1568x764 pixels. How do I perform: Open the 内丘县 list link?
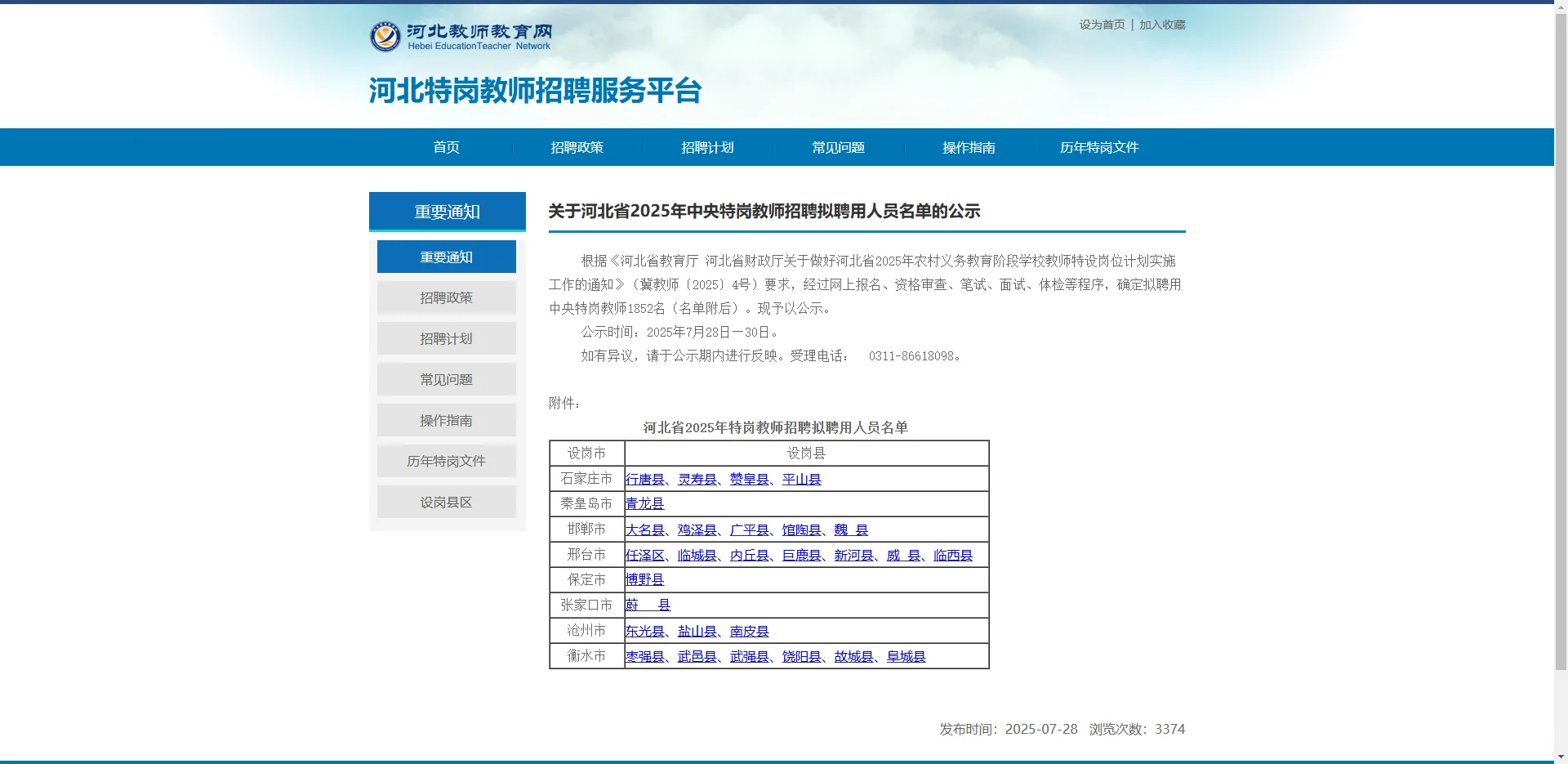pos(750,556)
